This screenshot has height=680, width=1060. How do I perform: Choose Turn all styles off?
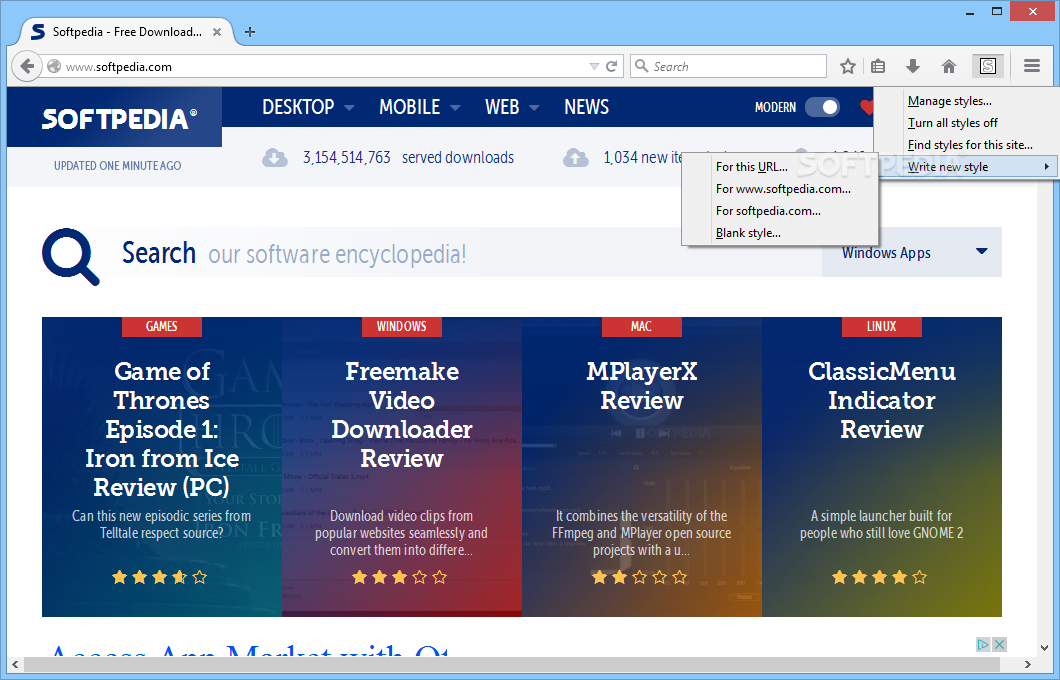pos(953,123)
